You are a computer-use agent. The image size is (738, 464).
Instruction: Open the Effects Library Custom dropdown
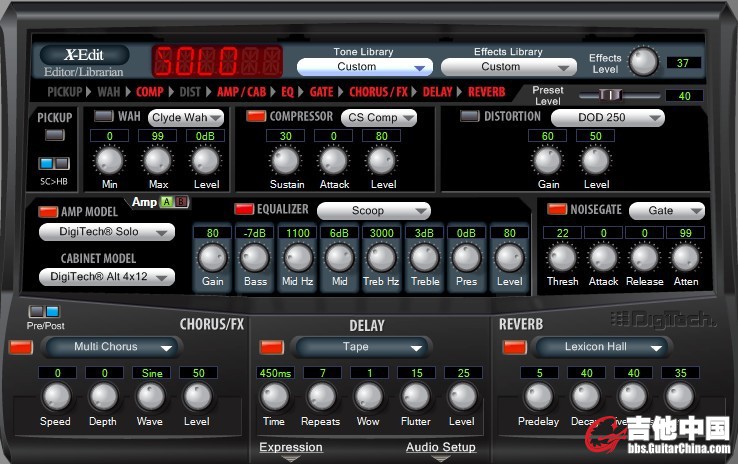509,67
